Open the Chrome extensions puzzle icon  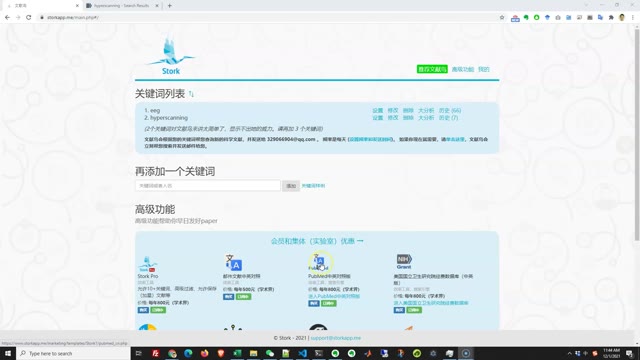click(x=611, y=18)
